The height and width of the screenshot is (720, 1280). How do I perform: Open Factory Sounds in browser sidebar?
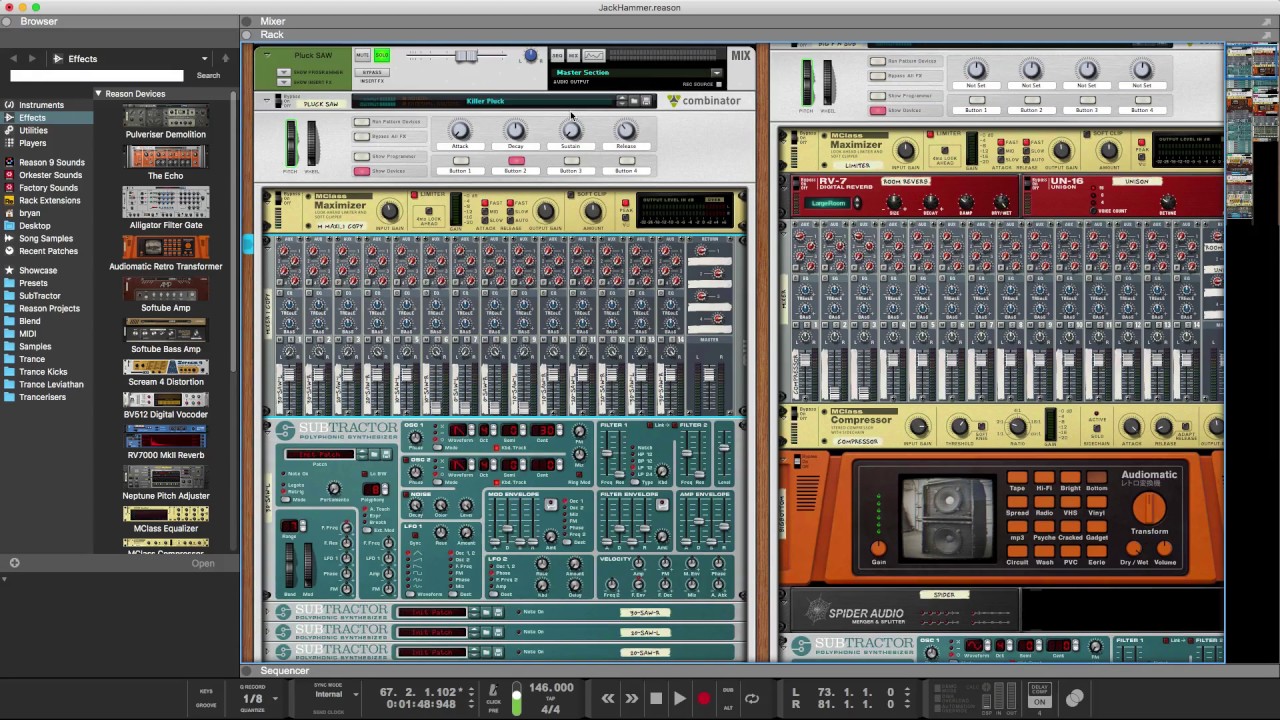(x=48, y=188)
